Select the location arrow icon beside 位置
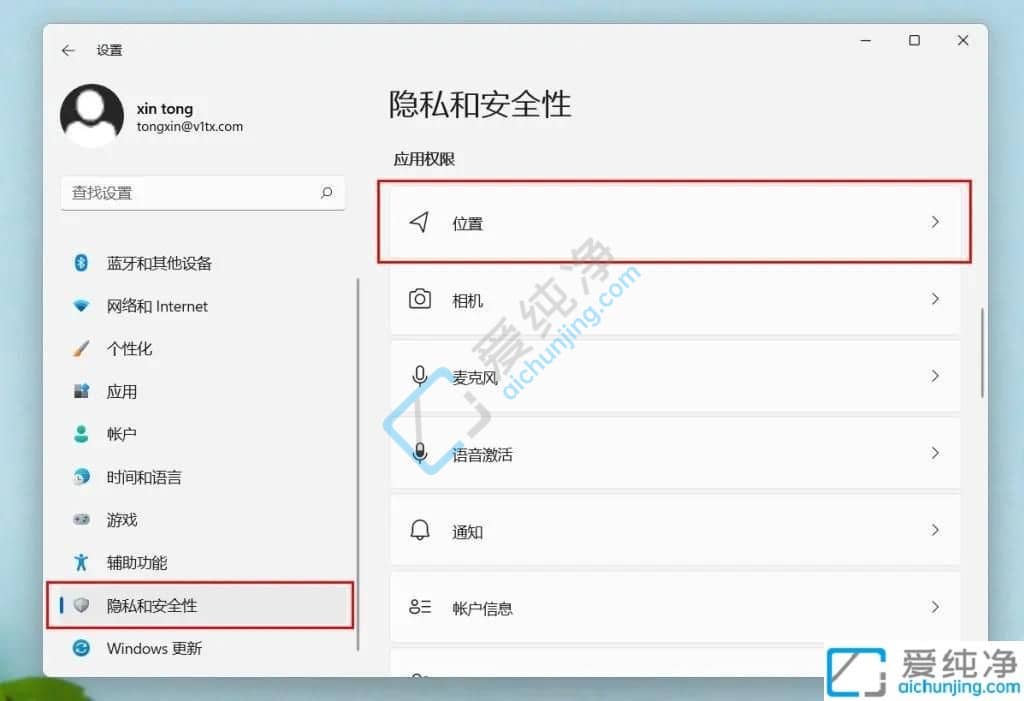Screen dimensions: 1024x701 click(421, 222)
